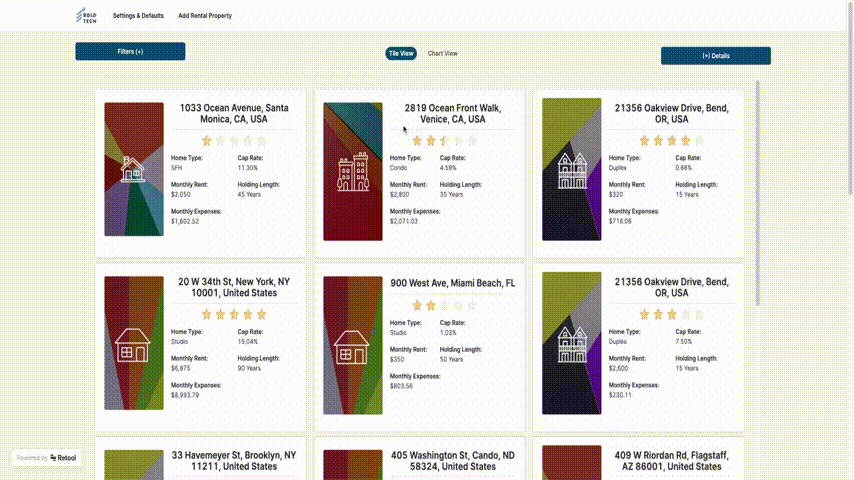Click first star on 2819 Ocean Front Walk rating
Screen dimensions: 854x480
click(417, 141)
